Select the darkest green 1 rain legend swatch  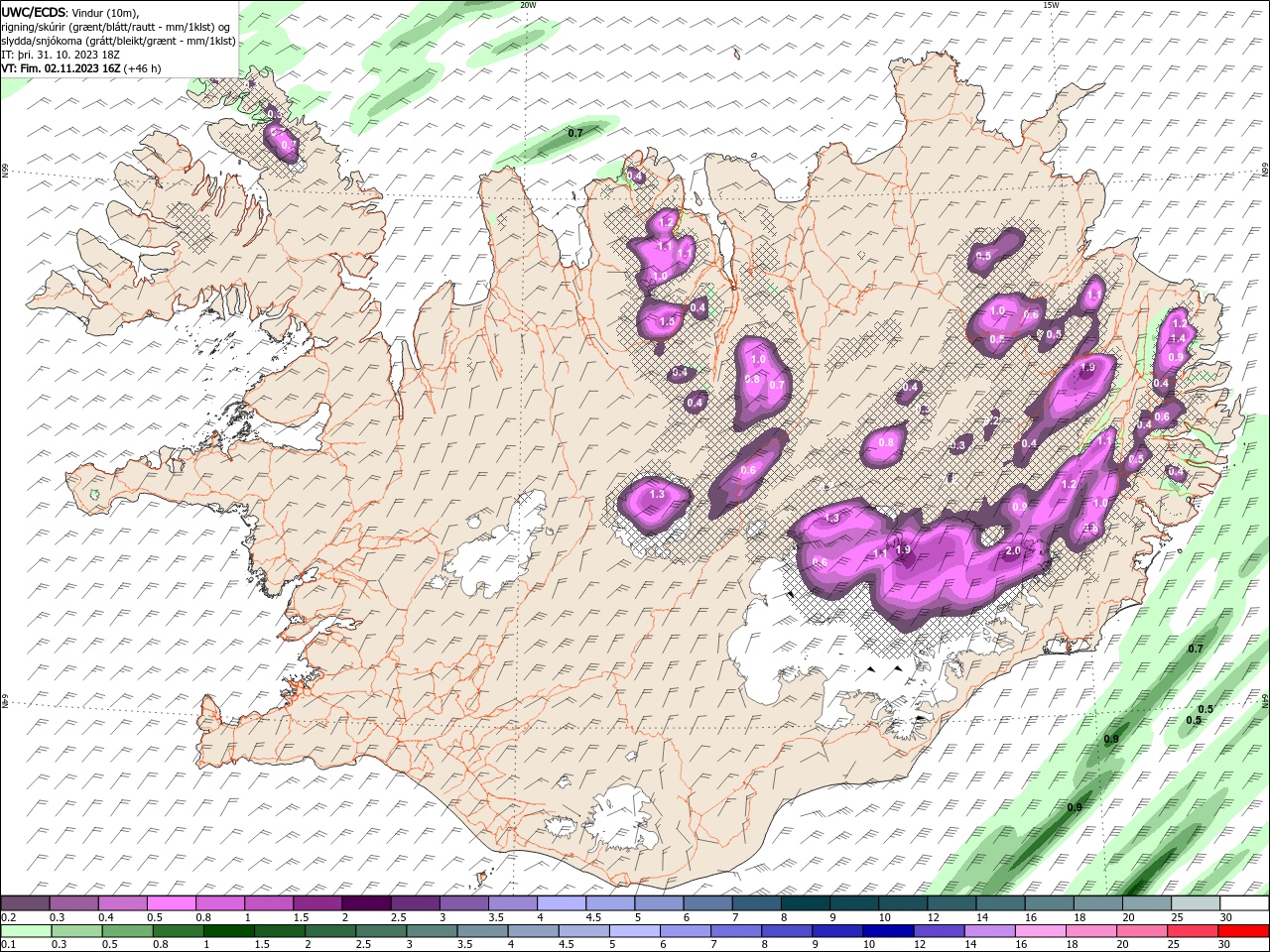click(x=228, y=931)
